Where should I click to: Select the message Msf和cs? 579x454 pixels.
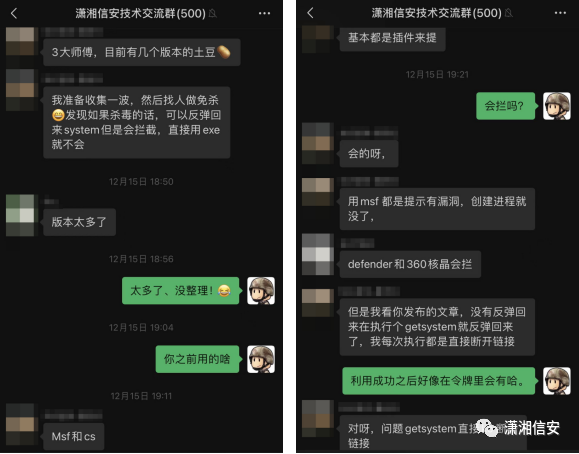[73, 436]
